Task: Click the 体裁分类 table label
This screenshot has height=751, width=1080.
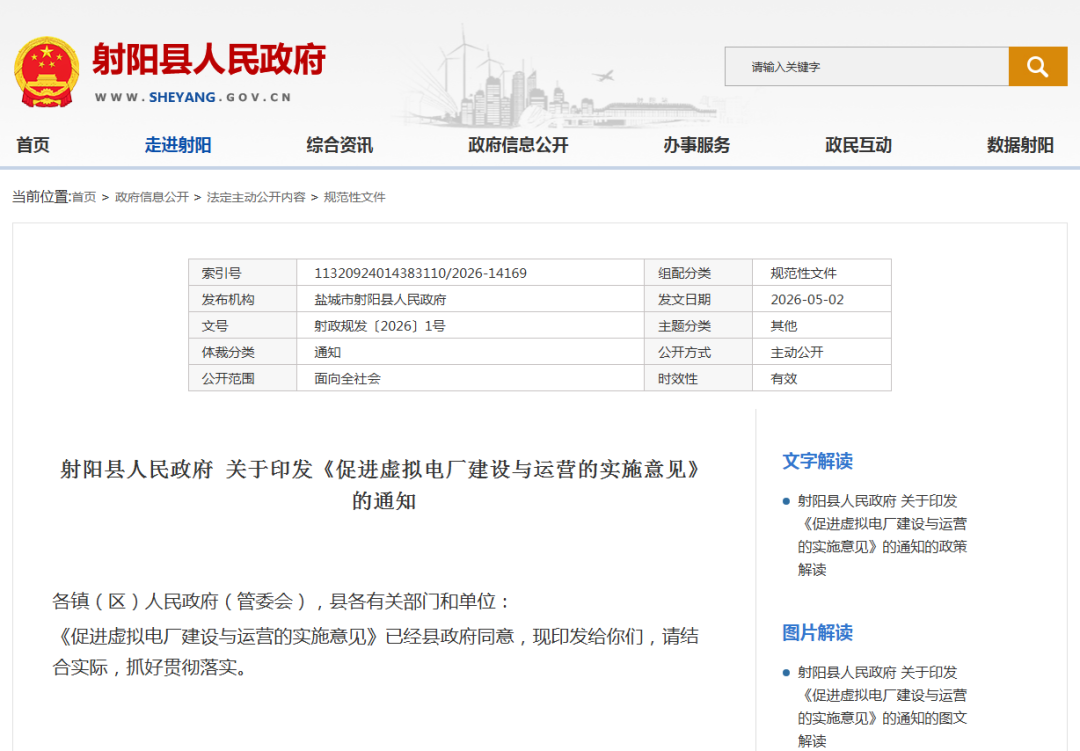Action: [228, 352]
